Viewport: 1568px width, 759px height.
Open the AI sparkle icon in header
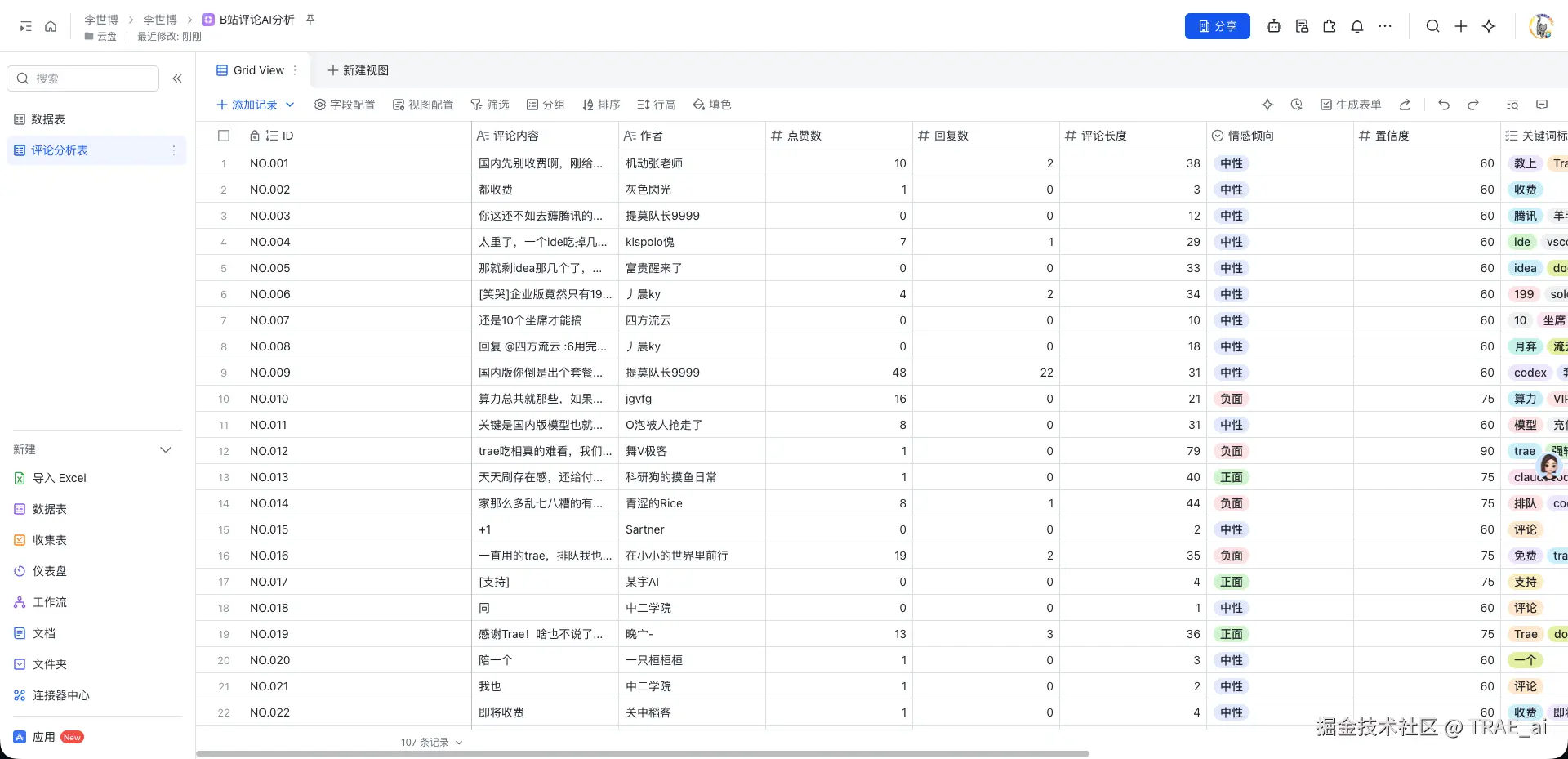(1489, 26)
